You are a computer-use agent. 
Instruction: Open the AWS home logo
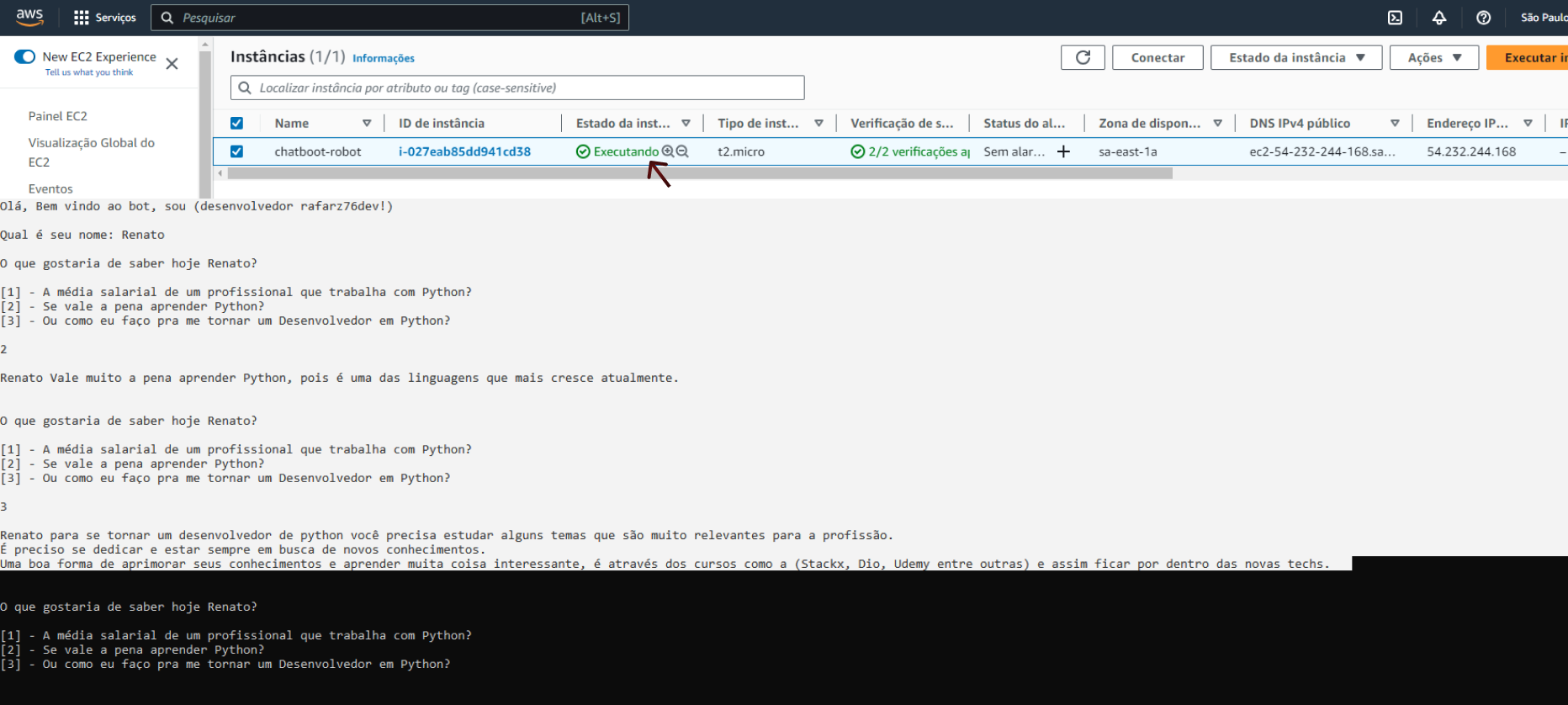(x=29, y=17)
